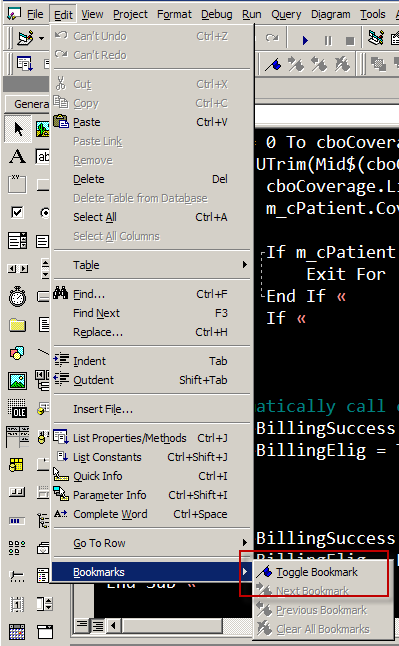Select the PictureBox control in toolbox

[x=42, y=129]
